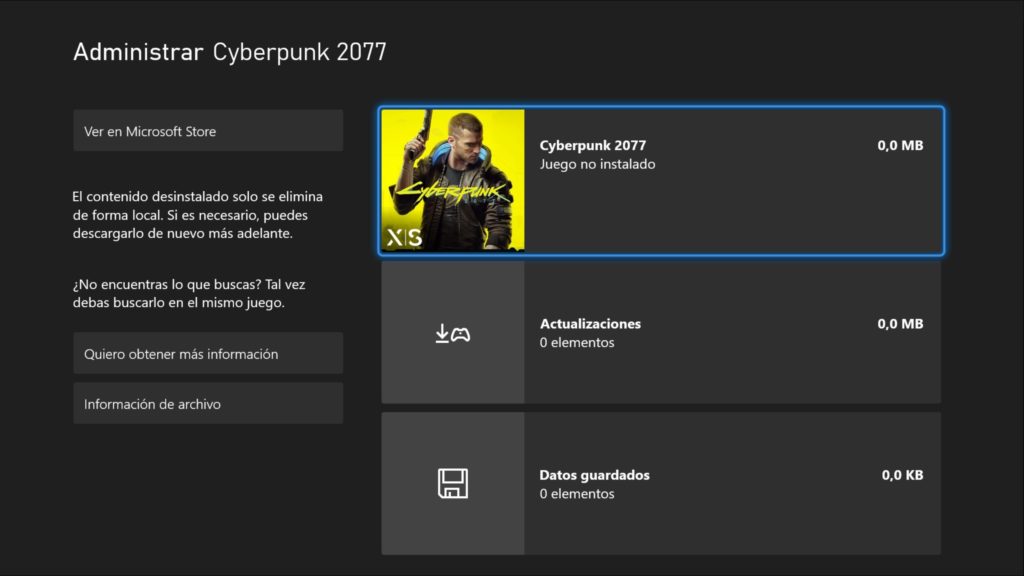Select the saved data floppy disk icon
The width and height of the screenshot is (1024, 576).
[453, 483]
